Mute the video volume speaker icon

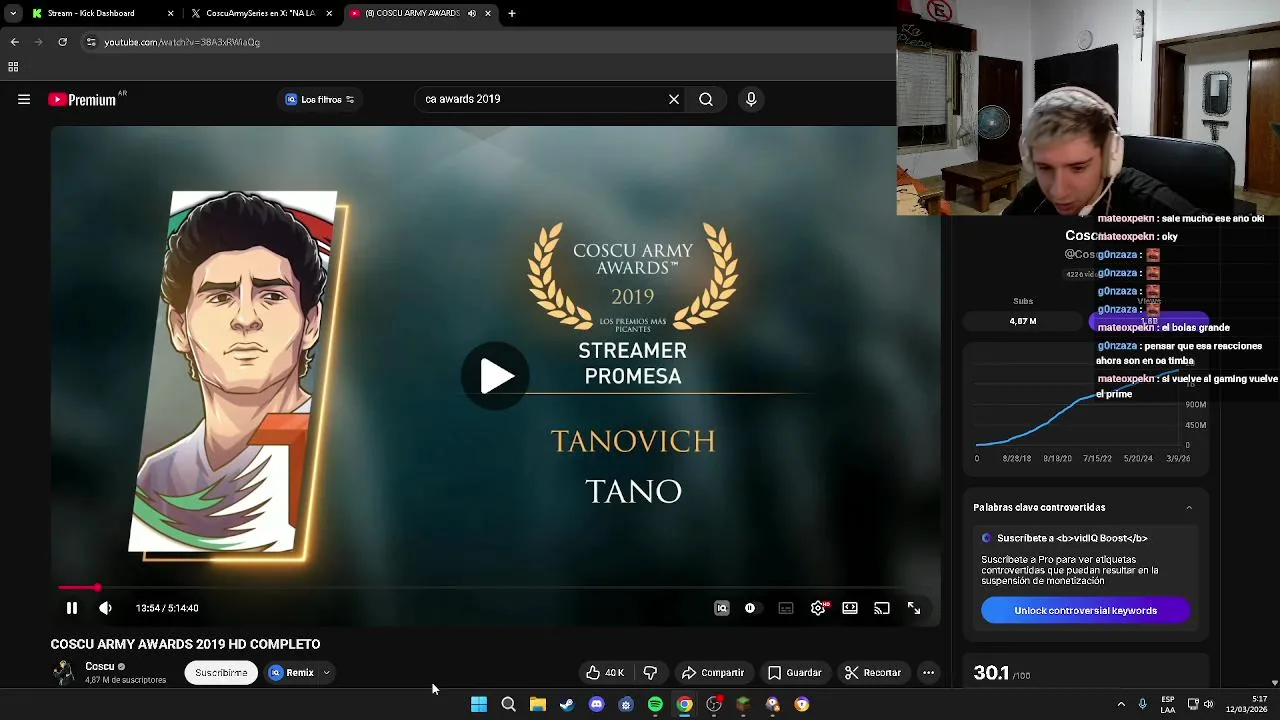pyautogui.click(x=105, y=608)
